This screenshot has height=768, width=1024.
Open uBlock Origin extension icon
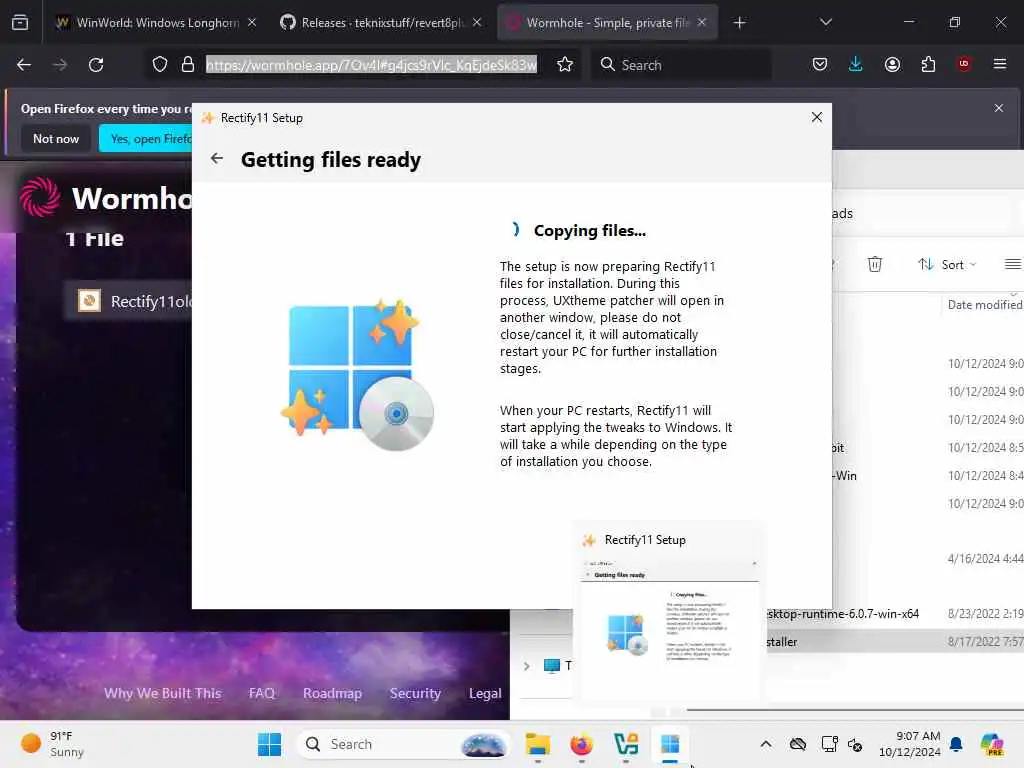click(964, 64)
